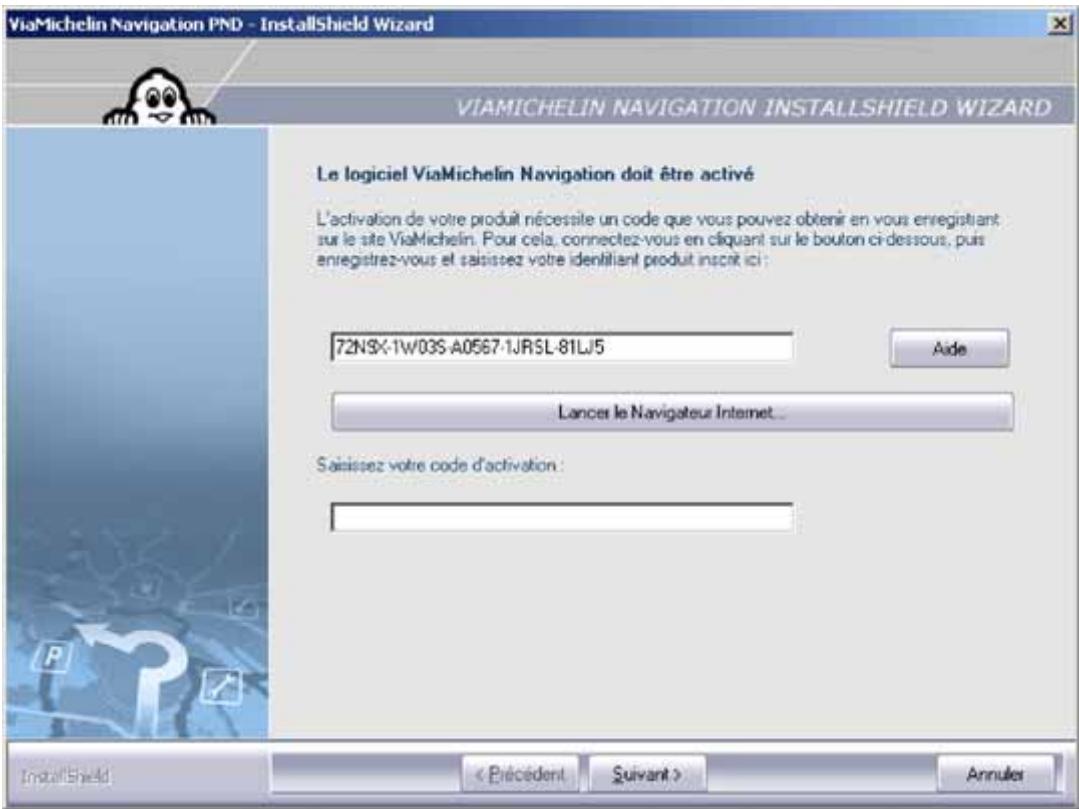Launch browser via Lancer le Navigateur Internet

click(x=672, y=412)
